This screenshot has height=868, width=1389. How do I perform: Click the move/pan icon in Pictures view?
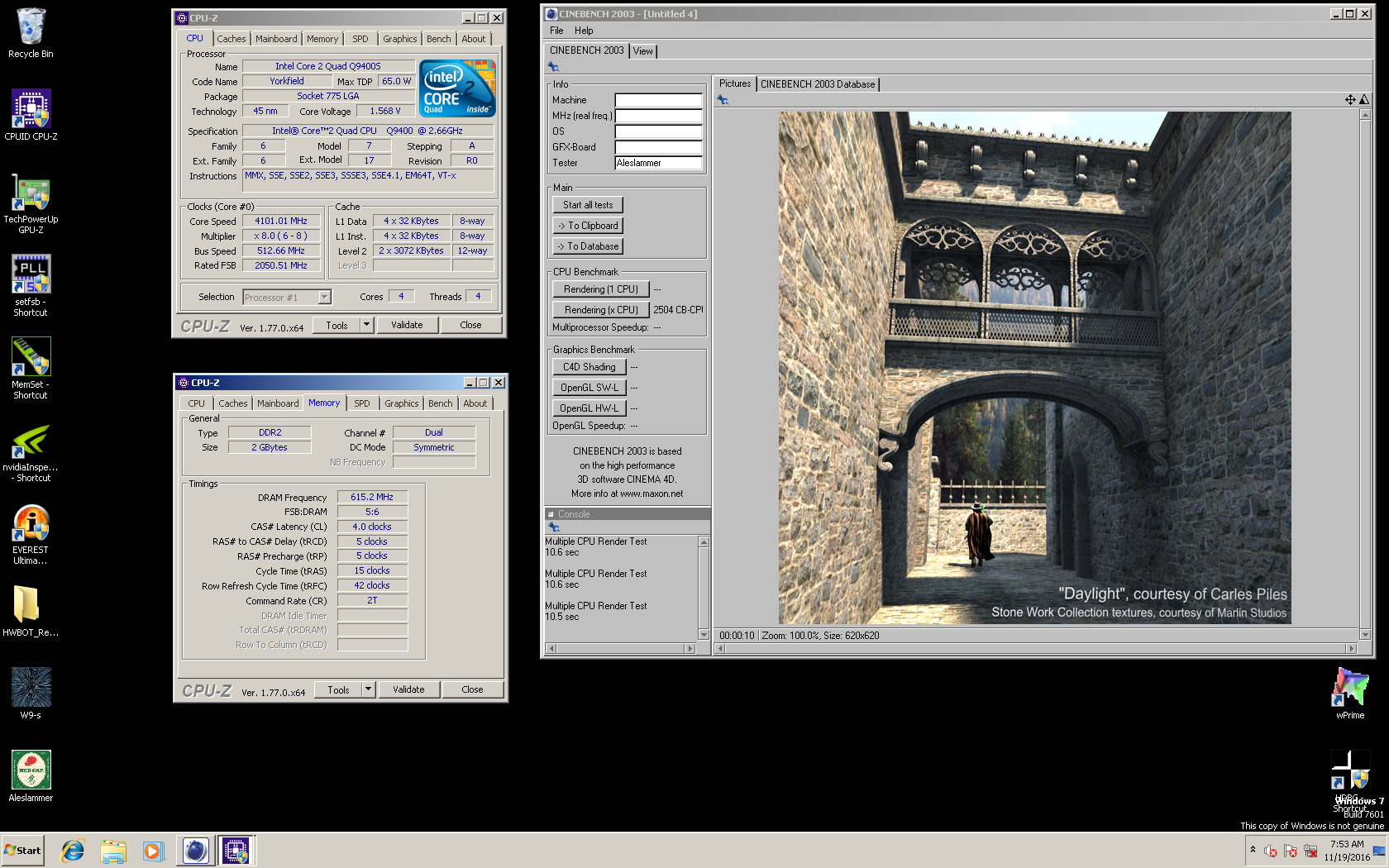1350,100
